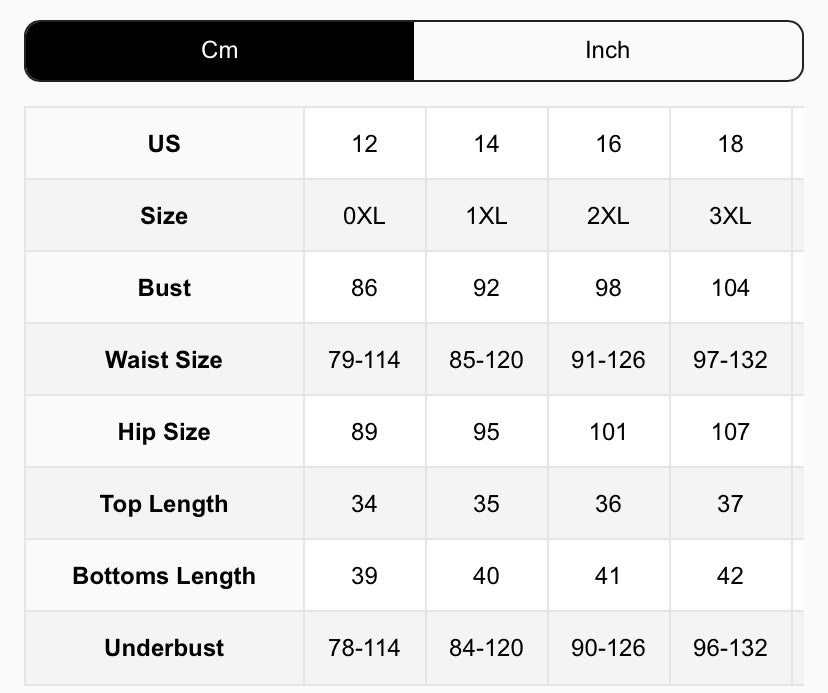Select the US size 18 cell
Image resolution: width=828 pixels, height=693 pixels.
[x=730, y=143]
